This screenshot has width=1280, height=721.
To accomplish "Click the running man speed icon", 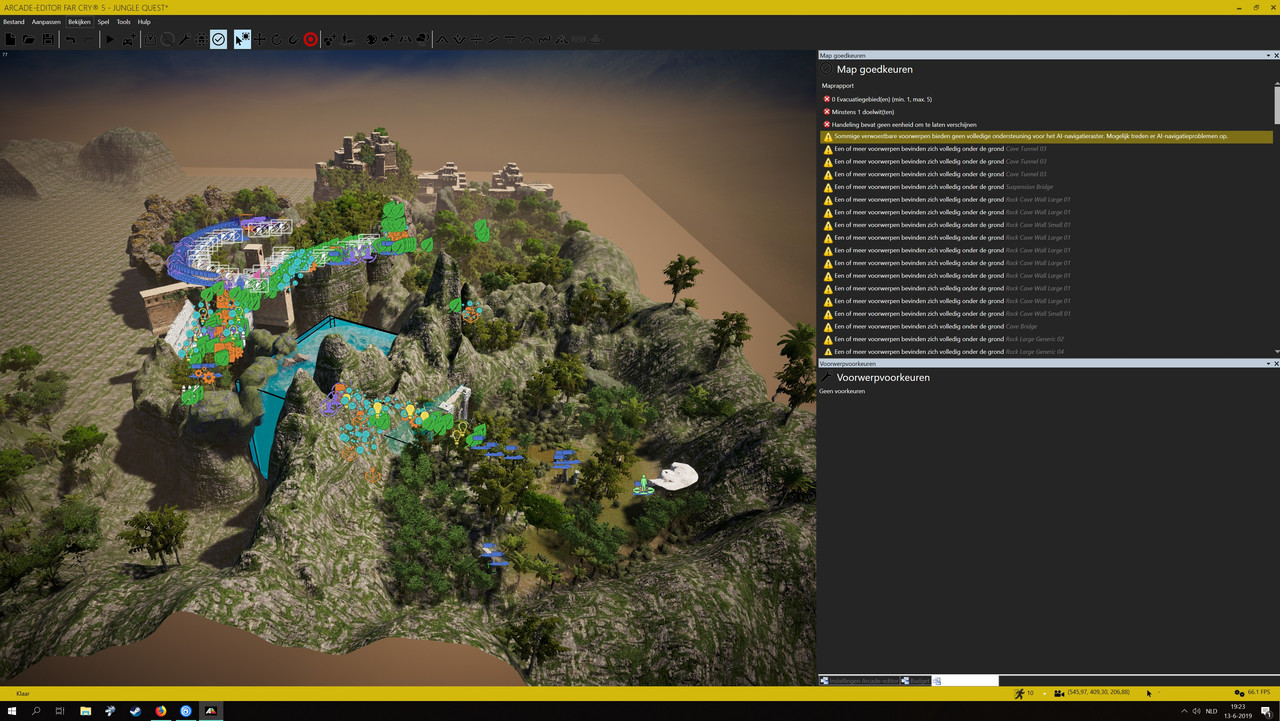I will pos(1019,692).
